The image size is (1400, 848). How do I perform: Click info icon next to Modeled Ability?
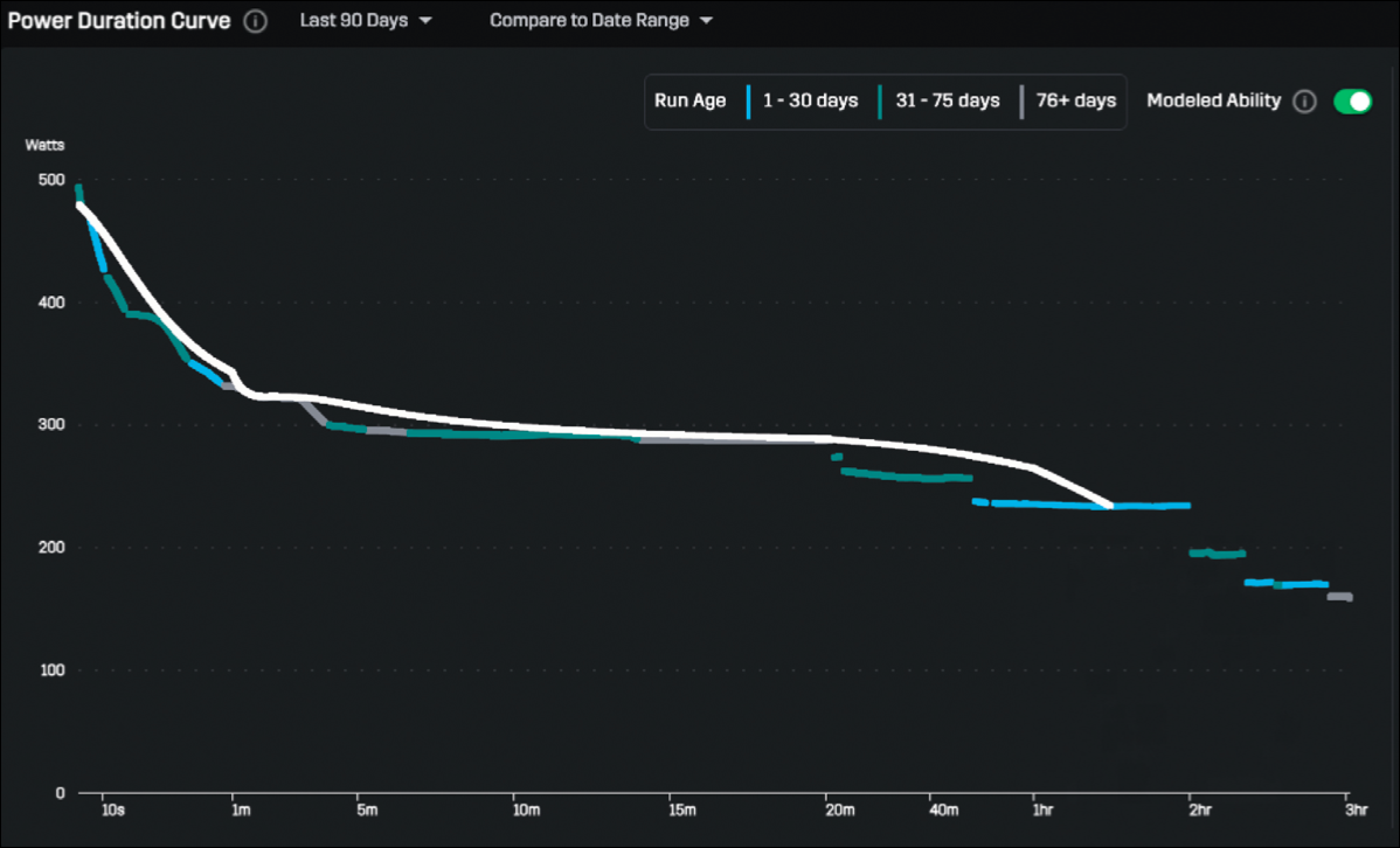click(1304, 102)
